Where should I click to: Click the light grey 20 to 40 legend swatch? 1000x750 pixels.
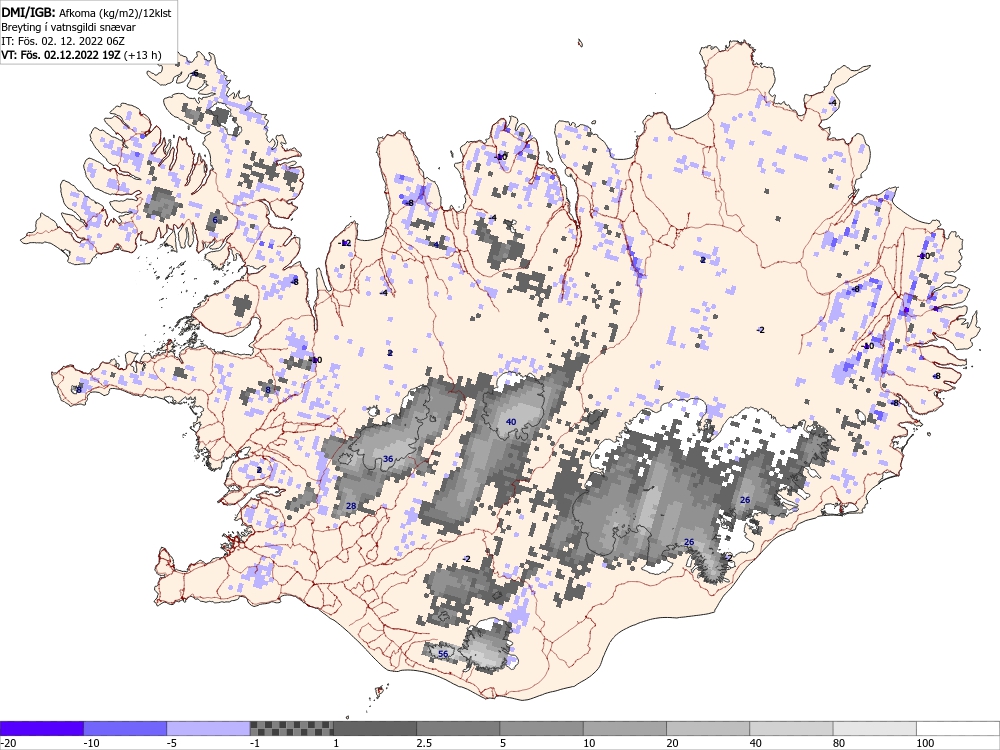tap(708, 728)
